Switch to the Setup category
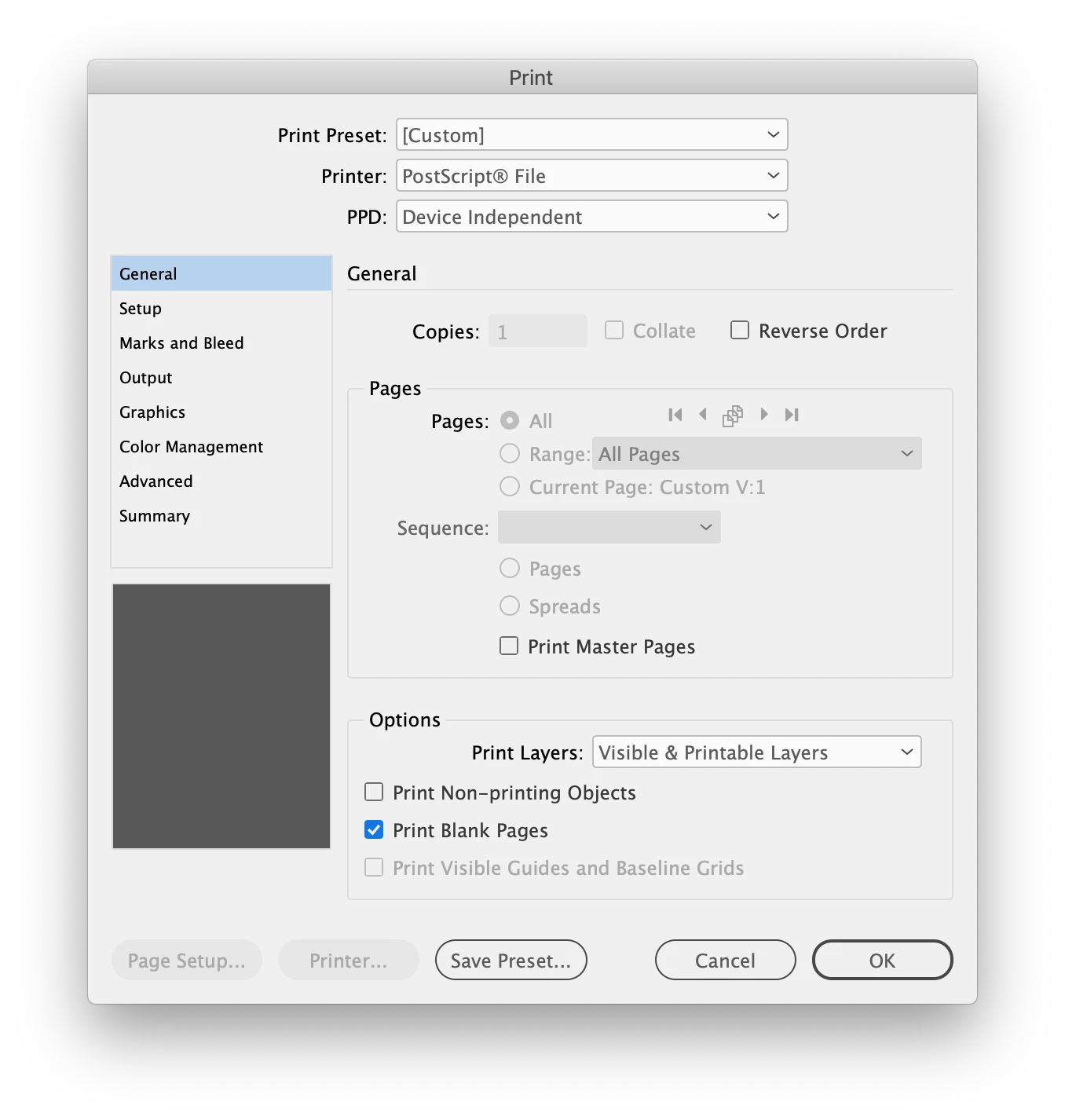 pos(221,308)
